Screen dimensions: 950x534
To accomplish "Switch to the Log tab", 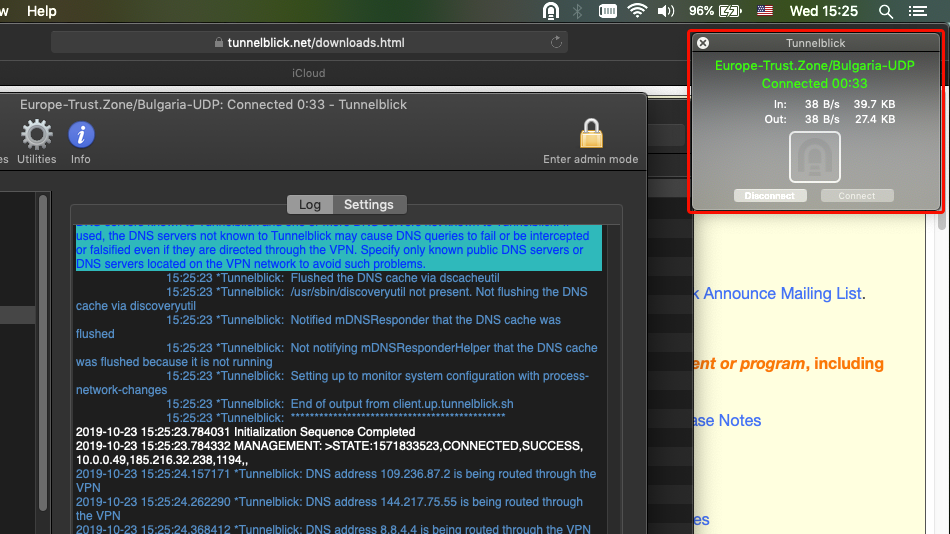I will pyautogui.click(x=310, y=204).
